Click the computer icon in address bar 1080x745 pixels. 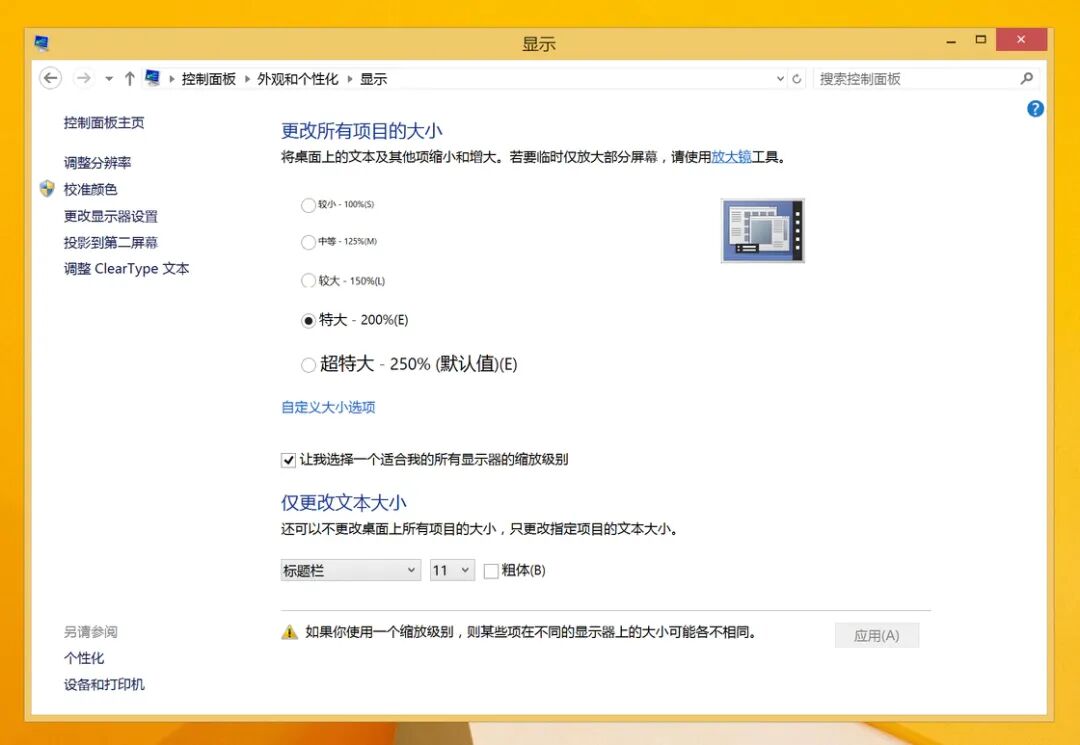tap(152, 78)
